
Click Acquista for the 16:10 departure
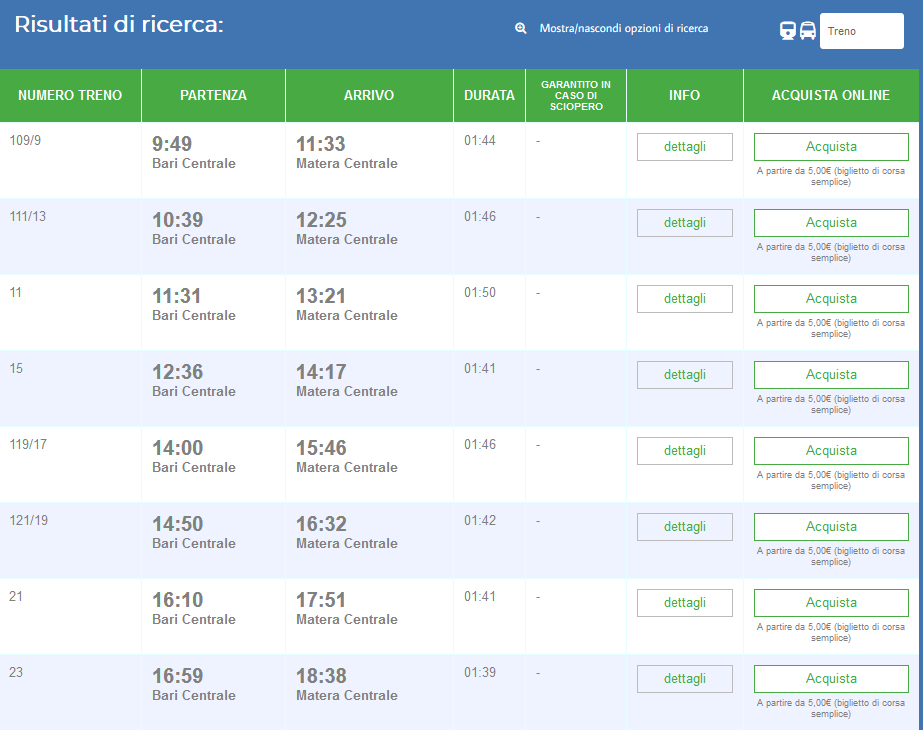[x=831, y=602]
